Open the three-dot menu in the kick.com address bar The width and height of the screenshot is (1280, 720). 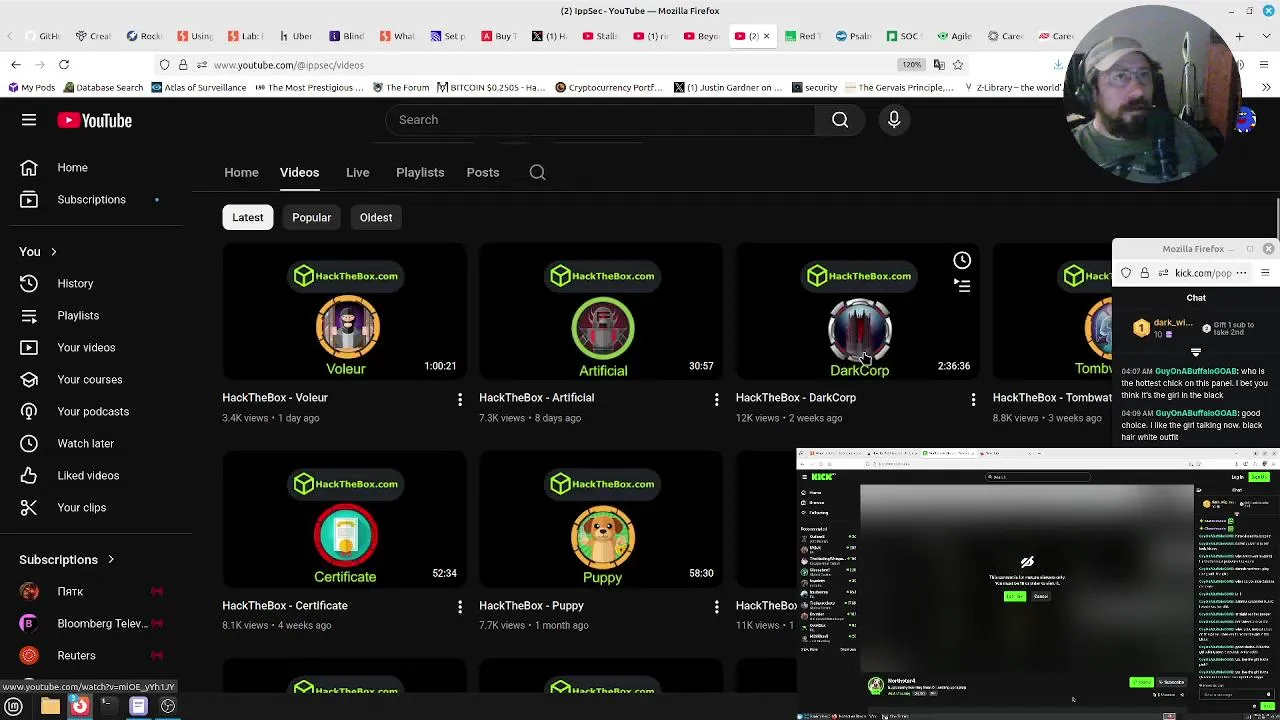1241,273
